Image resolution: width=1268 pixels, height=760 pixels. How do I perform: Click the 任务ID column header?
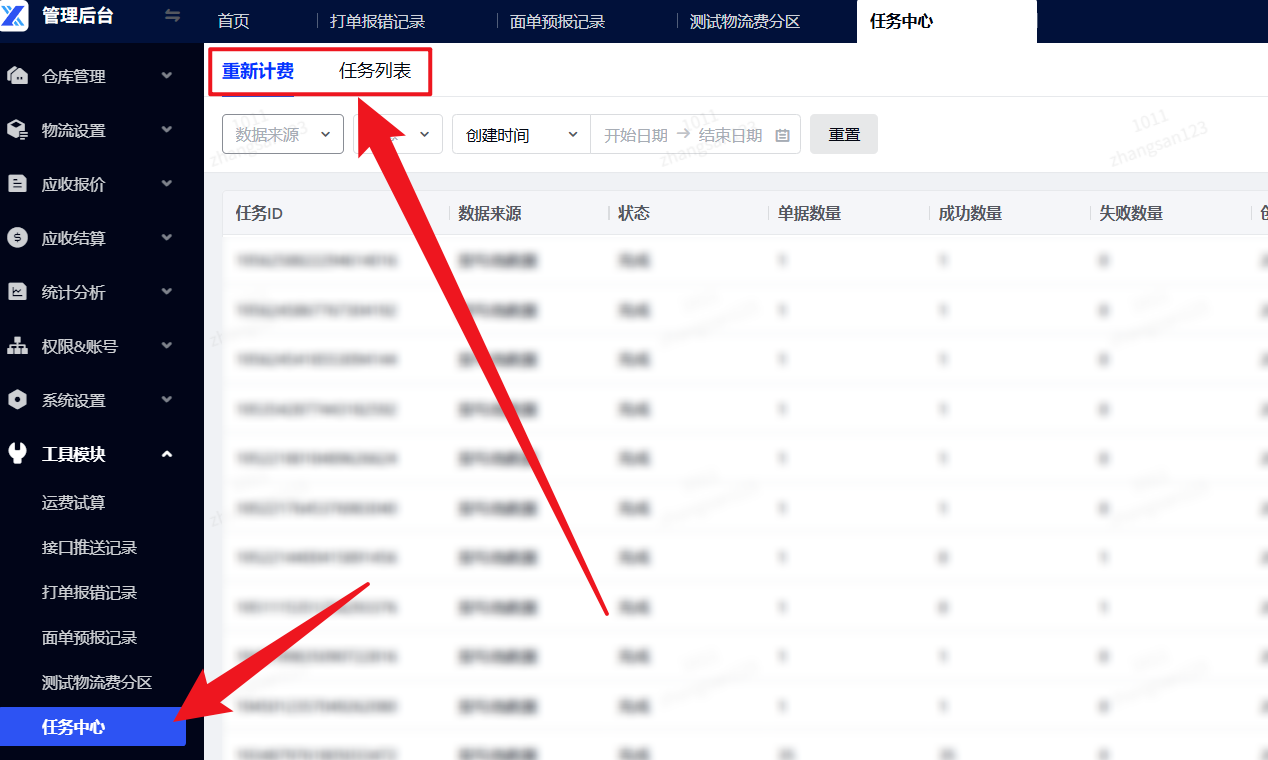(259, 213)
